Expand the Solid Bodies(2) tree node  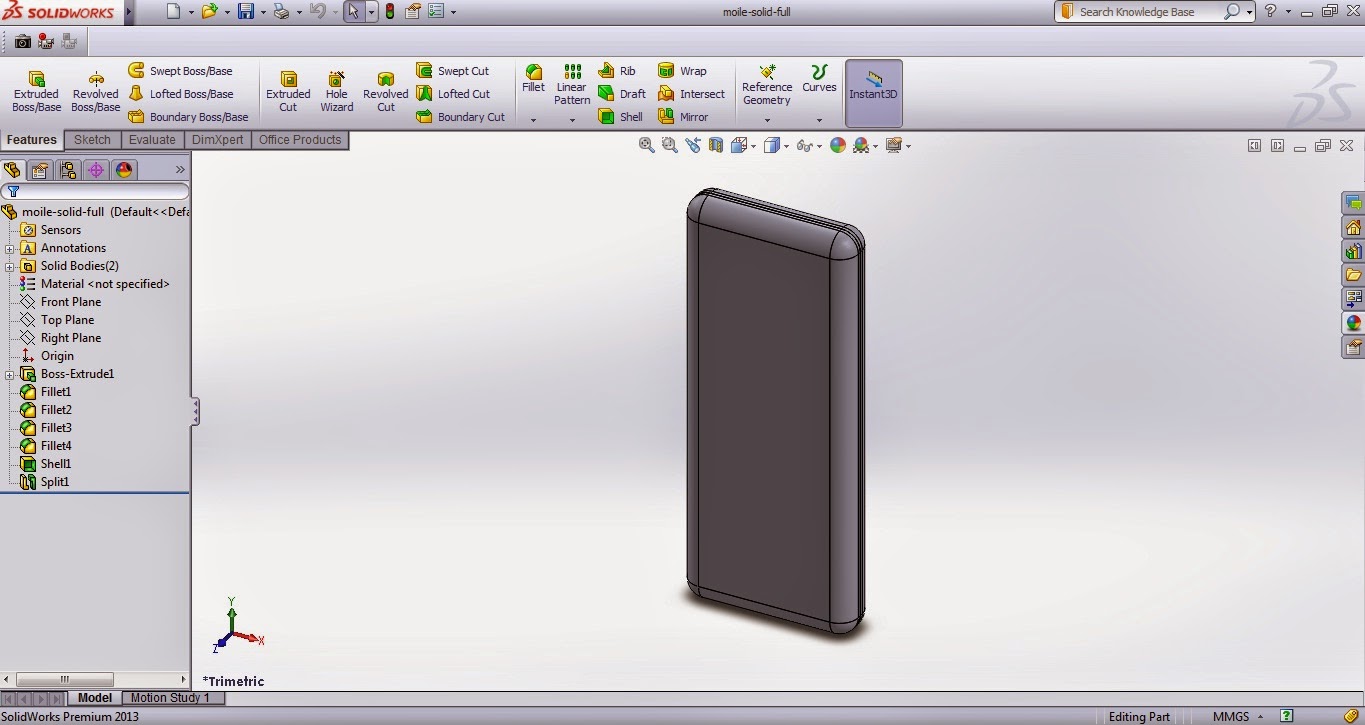click(x=9, y=265)
